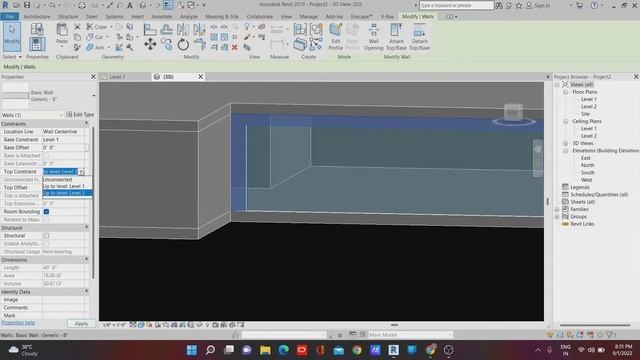The image size is (640, 360).
Task: Click the Edit Profile icon
Action: (x=336, y=36)
